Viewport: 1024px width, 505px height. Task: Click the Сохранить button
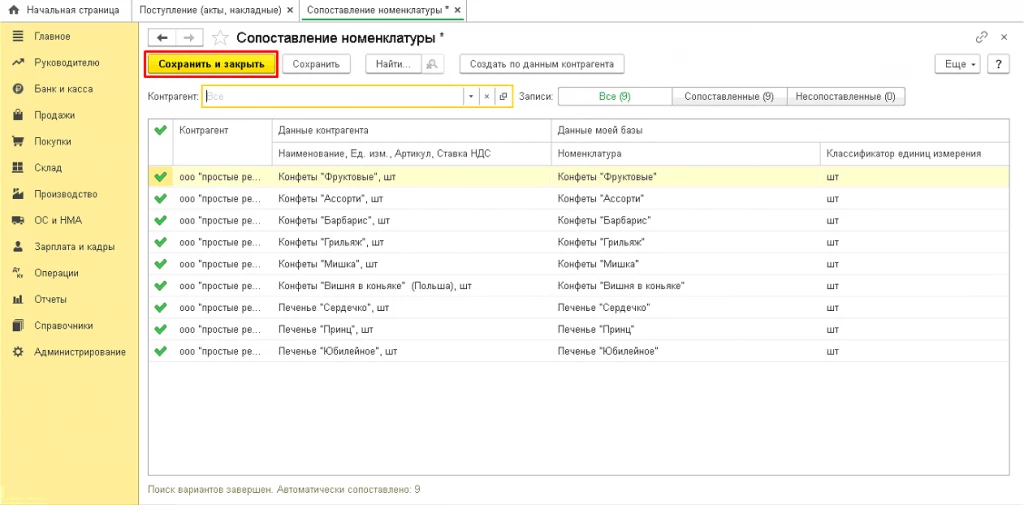click(317, 65)
